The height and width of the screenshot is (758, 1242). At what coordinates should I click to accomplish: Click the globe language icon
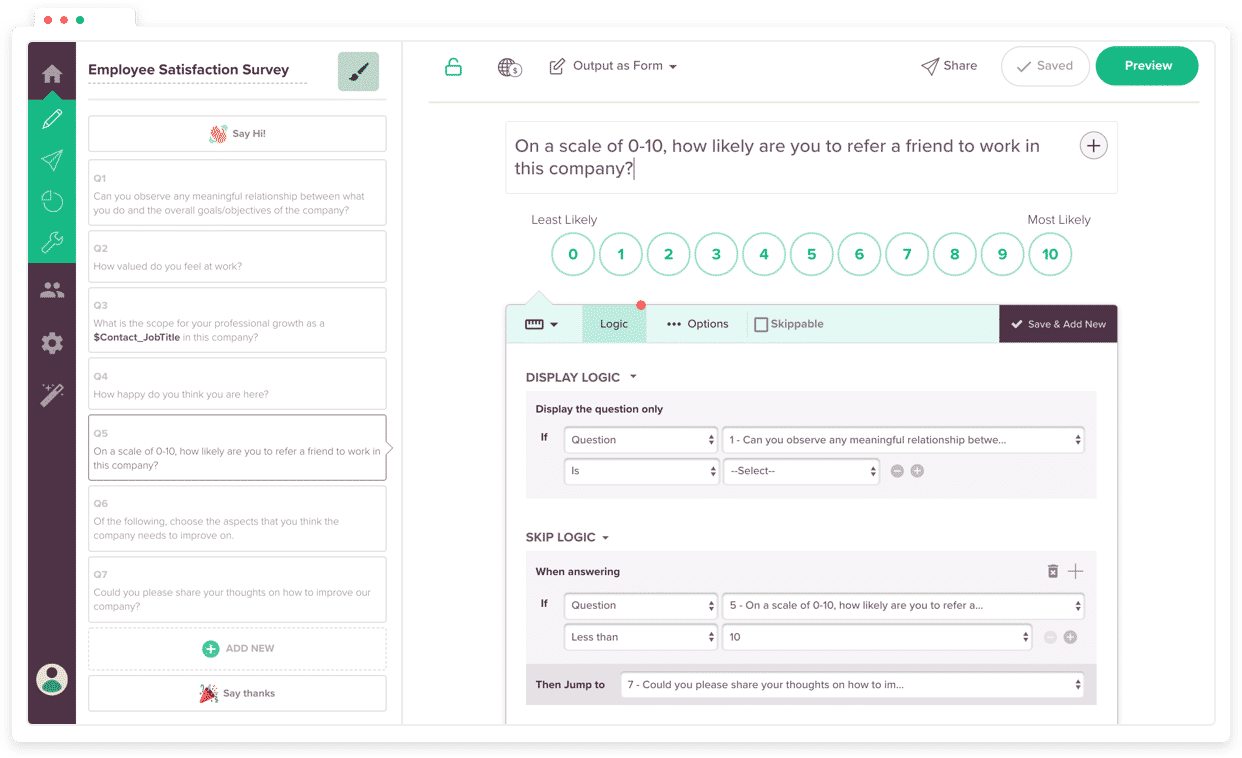pos(509,67)
